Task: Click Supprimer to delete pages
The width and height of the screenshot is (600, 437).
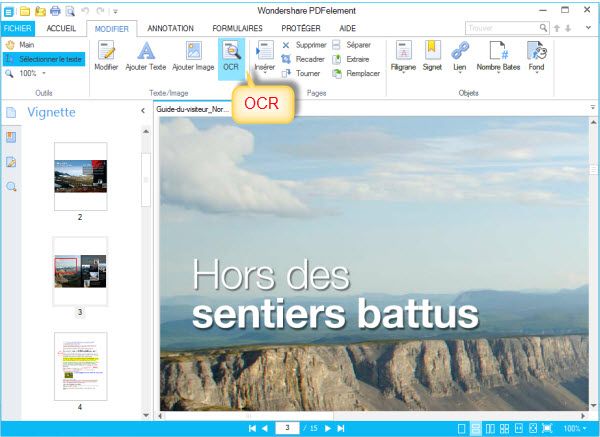Action: [304, 45]
